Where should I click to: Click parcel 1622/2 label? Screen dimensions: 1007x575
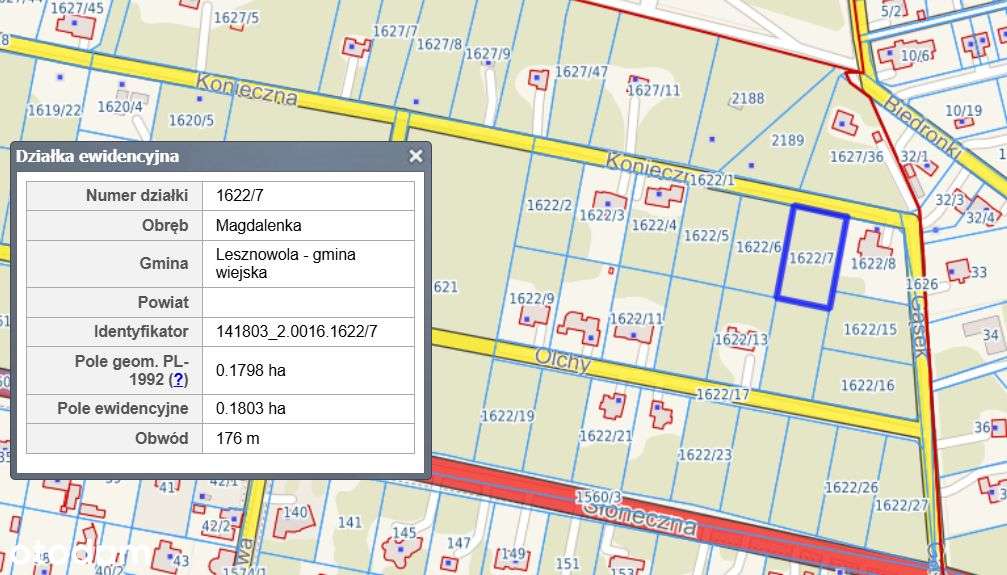click(549, 205)
